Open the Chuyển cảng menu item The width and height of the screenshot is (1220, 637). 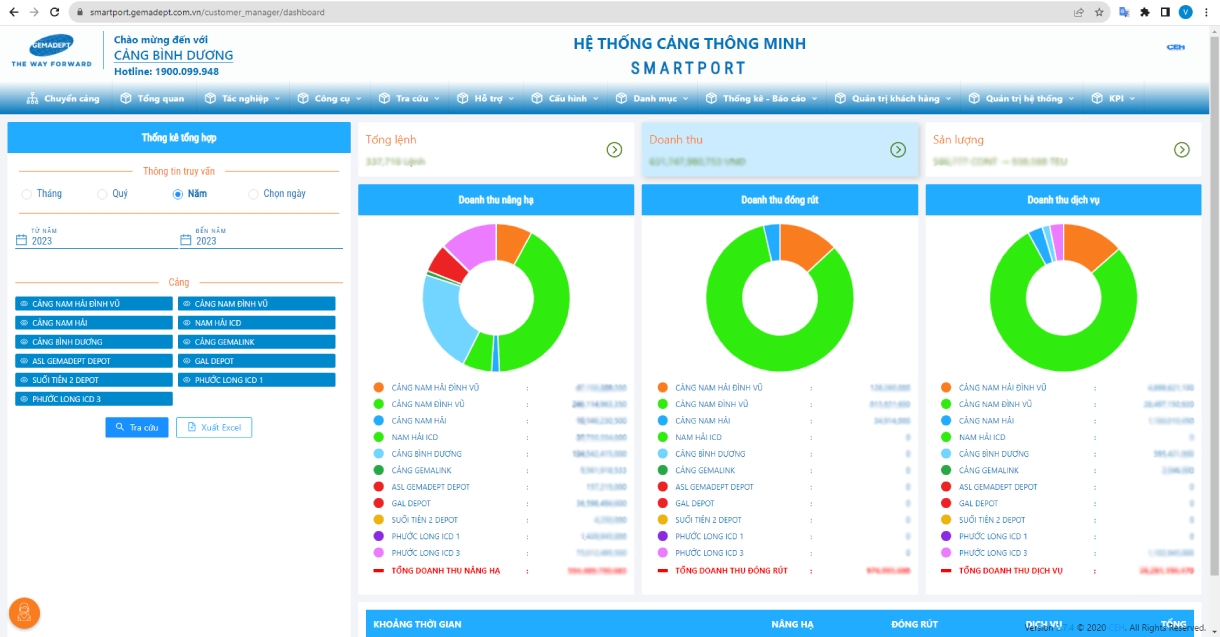(x=62, y=98)
